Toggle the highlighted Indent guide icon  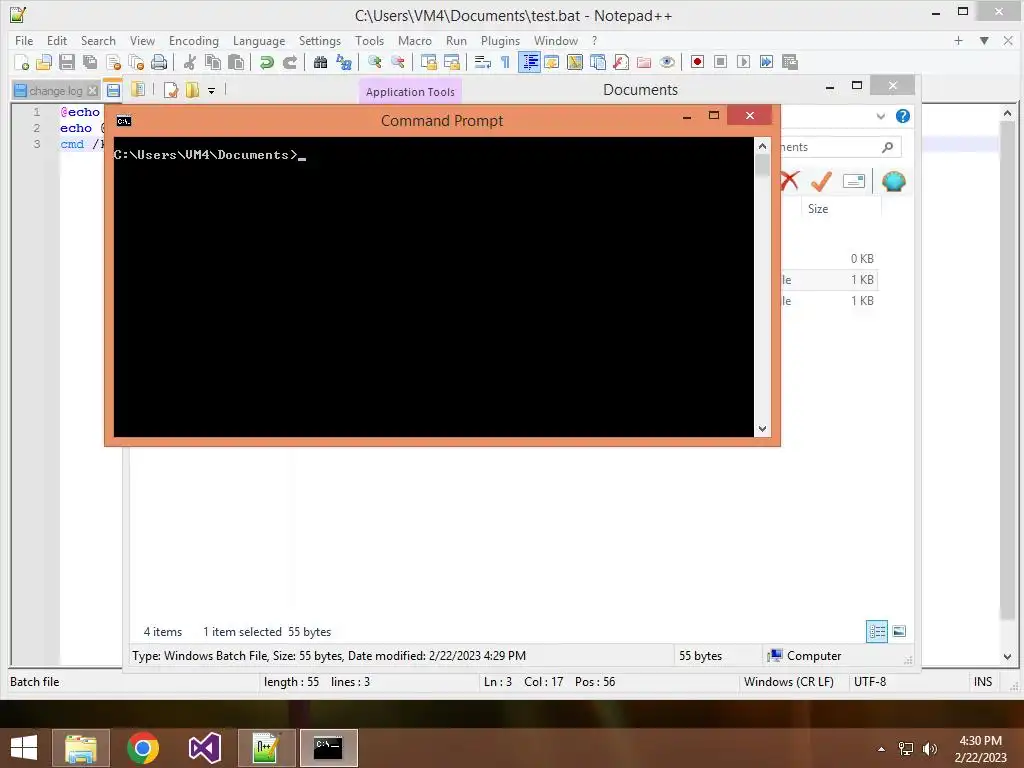point(529,62)
